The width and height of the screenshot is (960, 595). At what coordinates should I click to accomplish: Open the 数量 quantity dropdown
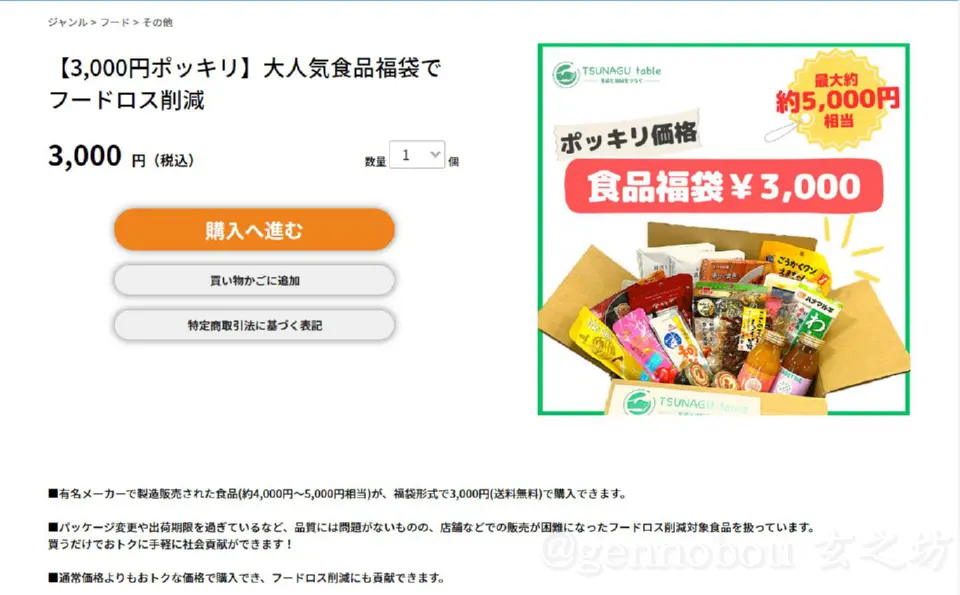click(417, 155)
